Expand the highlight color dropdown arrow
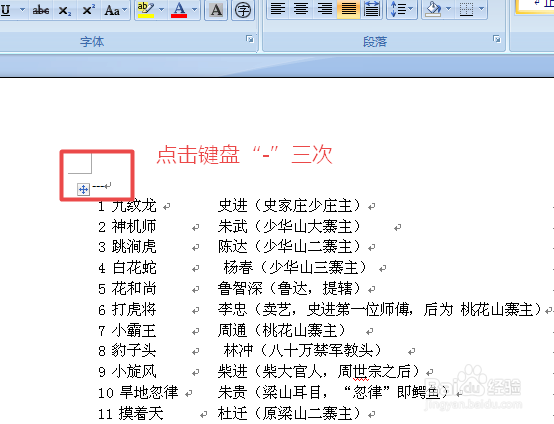The height and width of the screenshot is (424, 554). (x=161, y=10)
